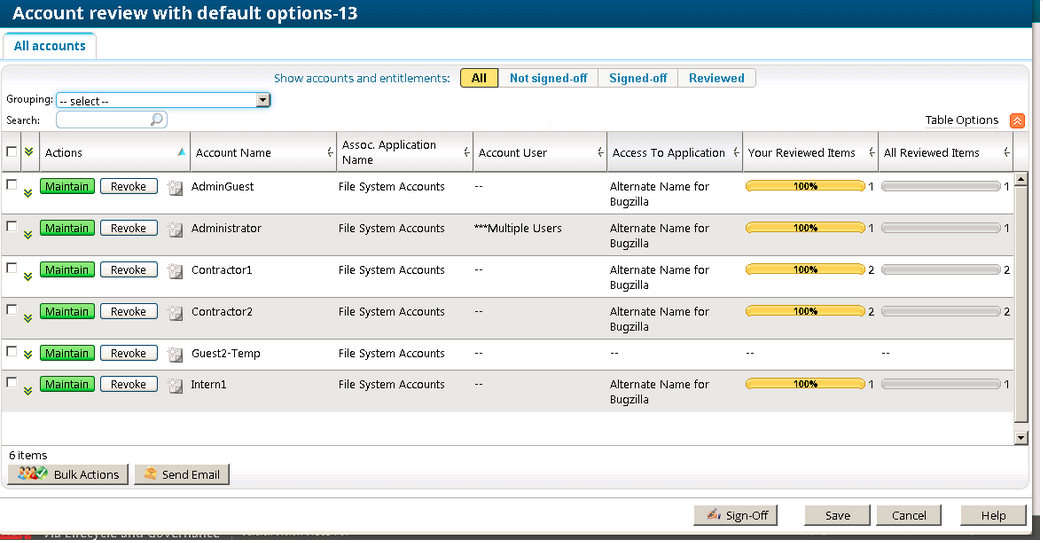Toggle the select-all checkbox in header

[x=12, y=152]
